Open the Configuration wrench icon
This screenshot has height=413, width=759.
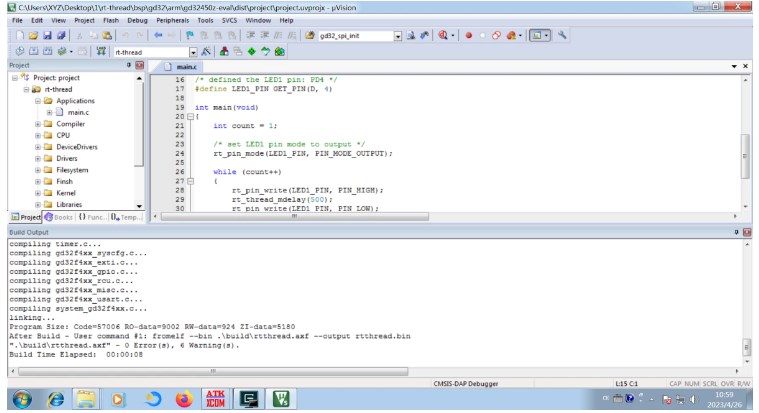pos(562,35)
